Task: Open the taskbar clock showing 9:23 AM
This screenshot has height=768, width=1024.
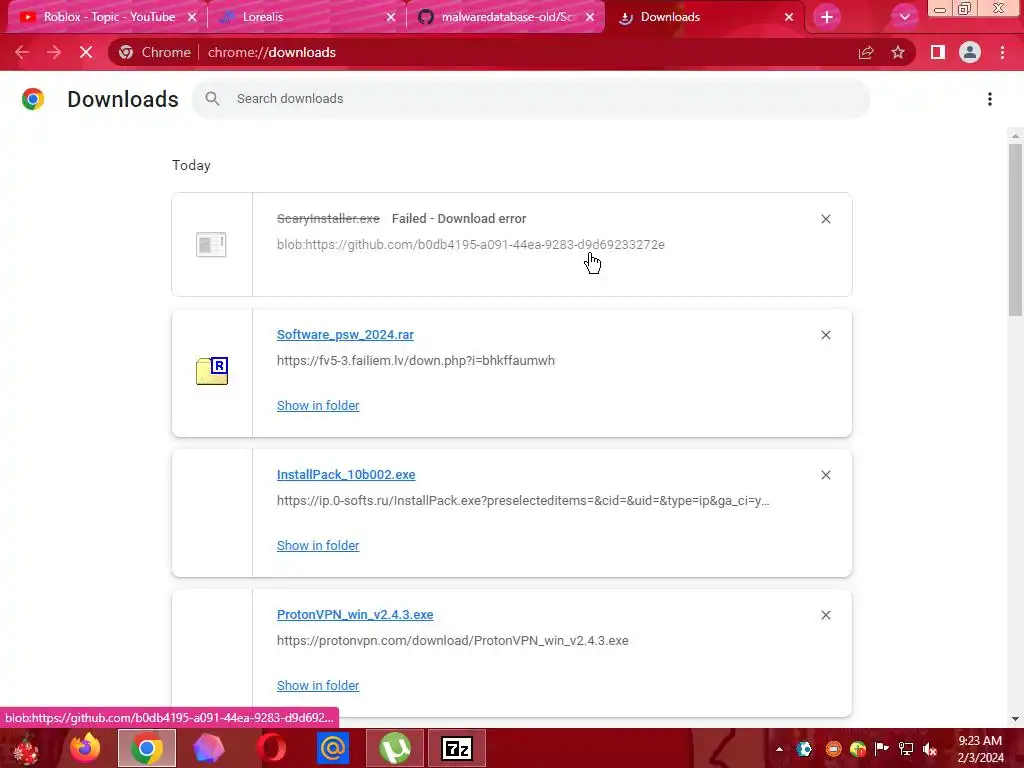Action: coord(980,749)
